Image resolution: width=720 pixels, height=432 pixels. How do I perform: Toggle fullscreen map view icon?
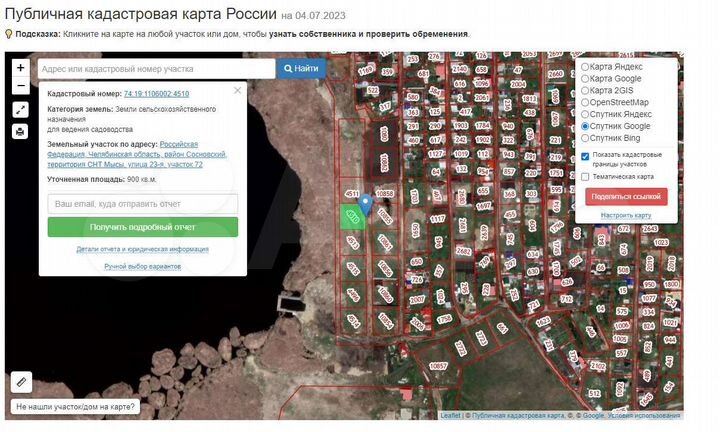pyautogui.click(x=20, y=110)
